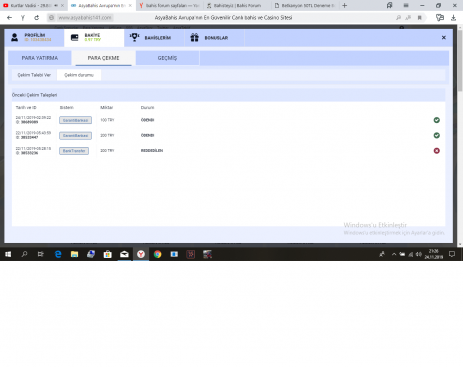Viewport: 463px width, 367px height.
Task: Open browser downloads icon
Action: [x=453, y=18]
